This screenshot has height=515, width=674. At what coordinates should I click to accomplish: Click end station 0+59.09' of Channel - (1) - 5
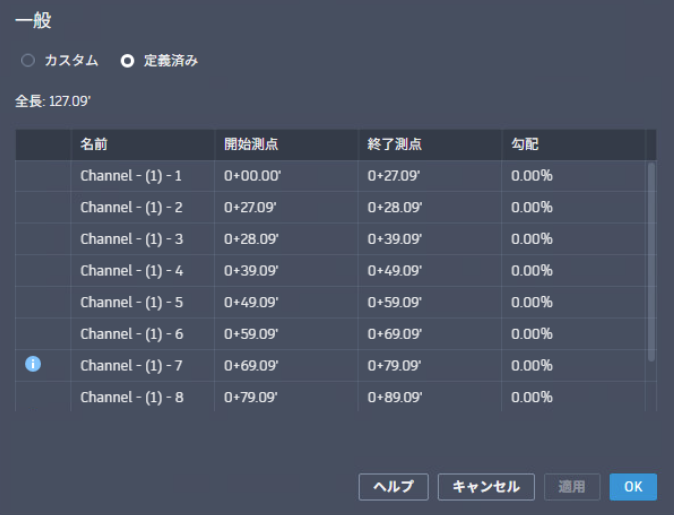pyautogui.click(x=395, y=302)
